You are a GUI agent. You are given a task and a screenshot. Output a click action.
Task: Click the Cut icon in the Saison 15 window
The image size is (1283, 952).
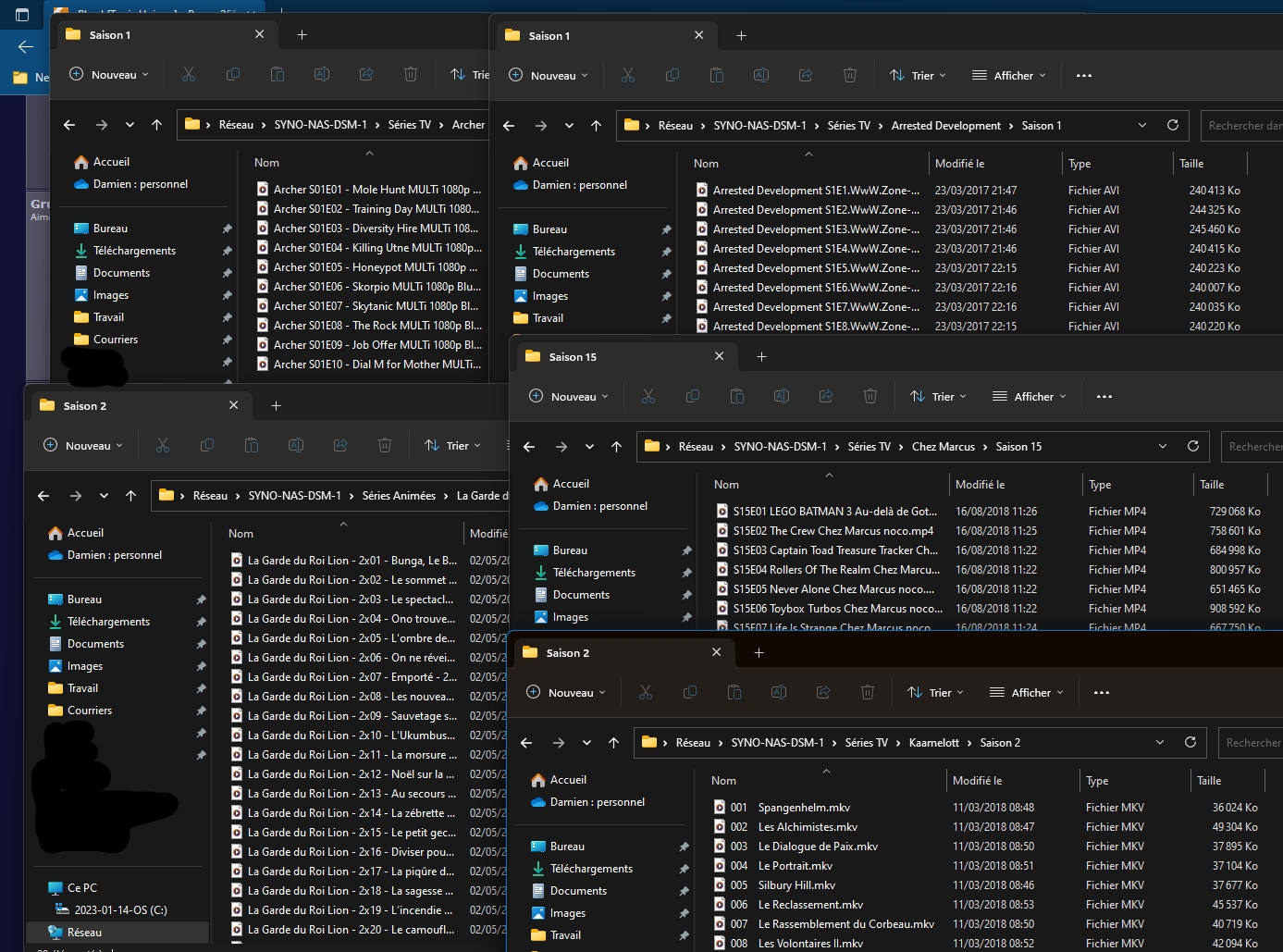click(x=648, y=397)
